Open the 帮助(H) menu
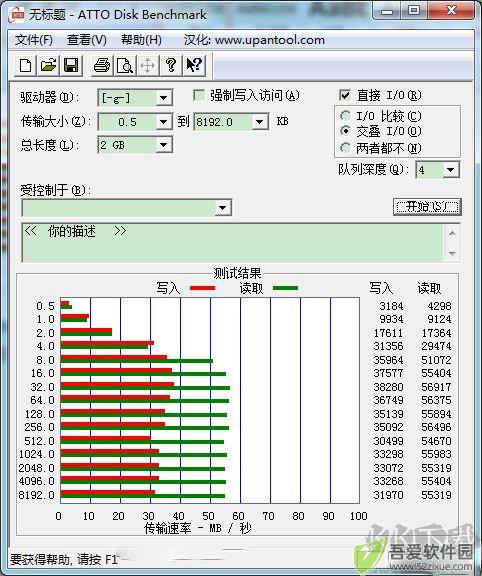Image resolution: width=482 pixels, height=576 pixels. click(141, 40)
